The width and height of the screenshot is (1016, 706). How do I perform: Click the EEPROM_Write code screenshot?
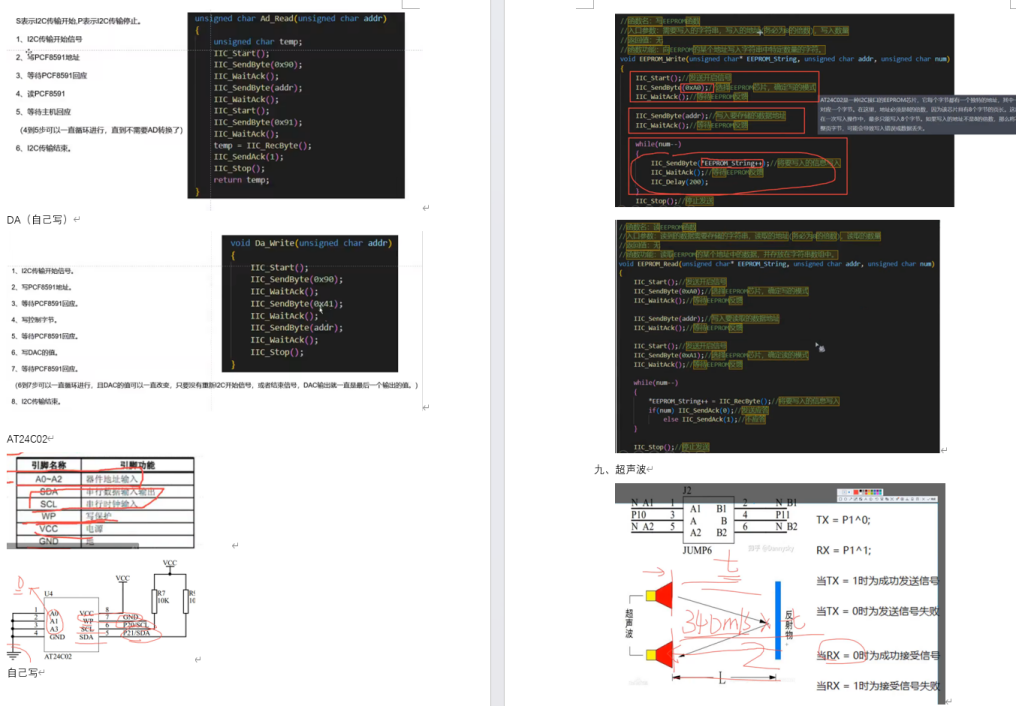(777, 108)
